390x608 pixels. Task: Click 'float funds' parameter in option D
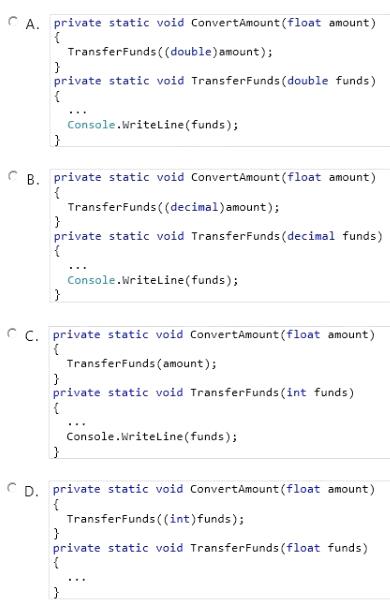tap(323, 548)
